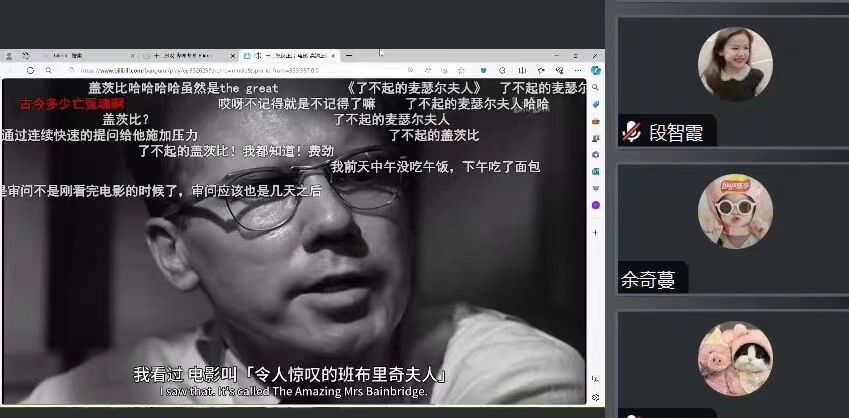
Task: Open the browser three-dot settings menu
Action: tap(578, 70)
